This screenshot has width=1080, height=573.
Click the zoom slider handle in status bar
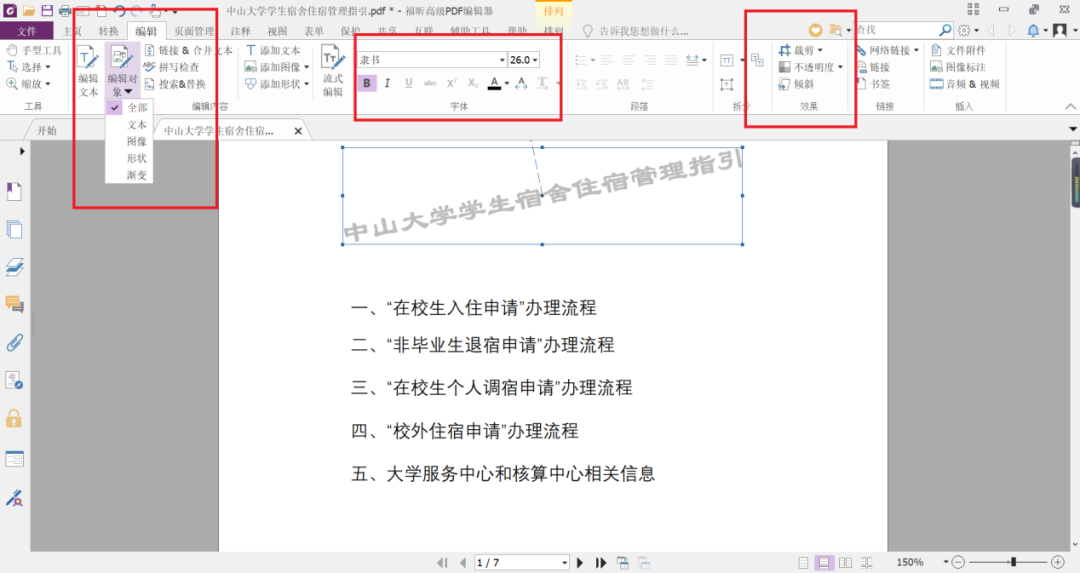pyautogui.click(x=1014, y=563)
